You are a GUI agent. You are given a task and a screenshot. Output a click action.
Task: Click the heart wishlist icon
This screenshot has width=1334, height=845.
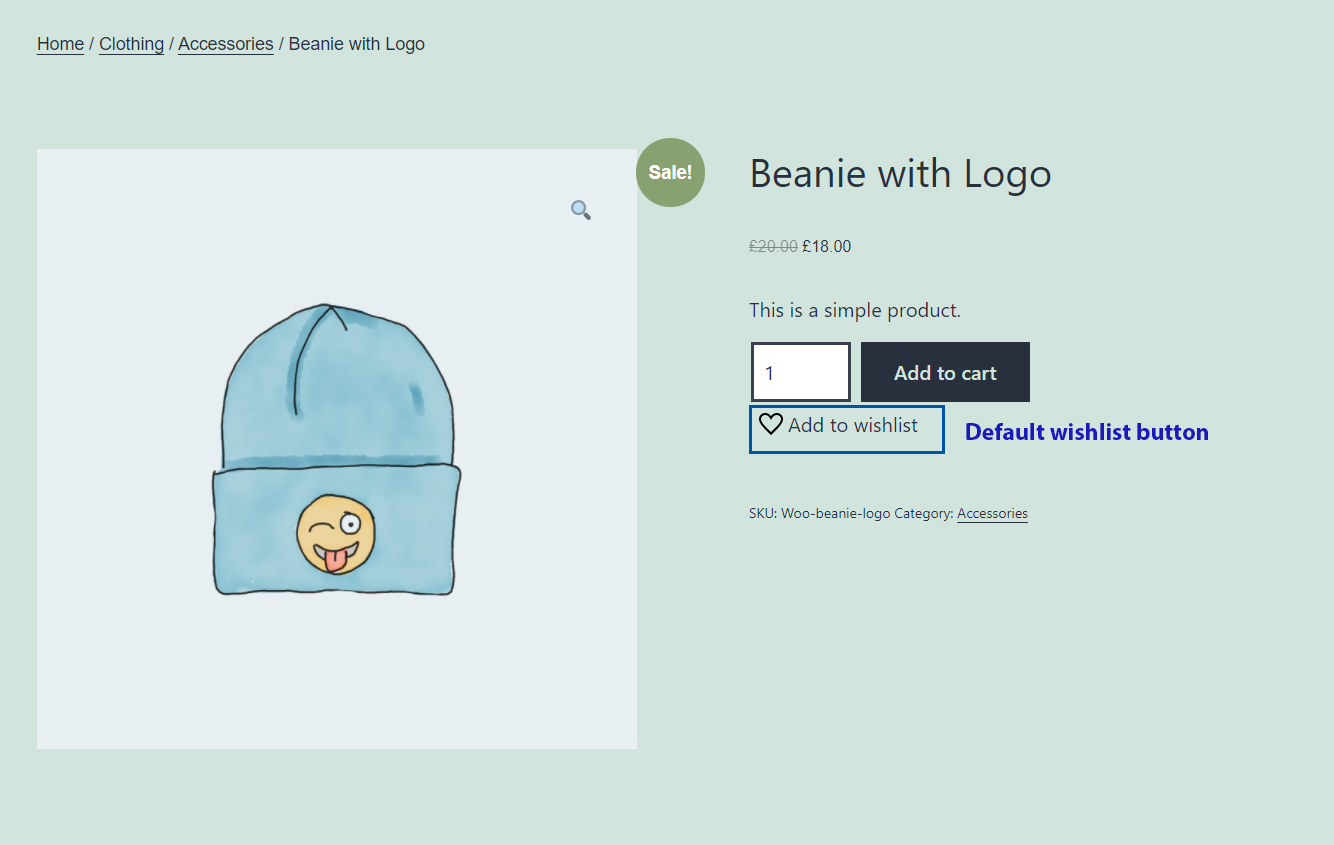[x=770, y=424]
